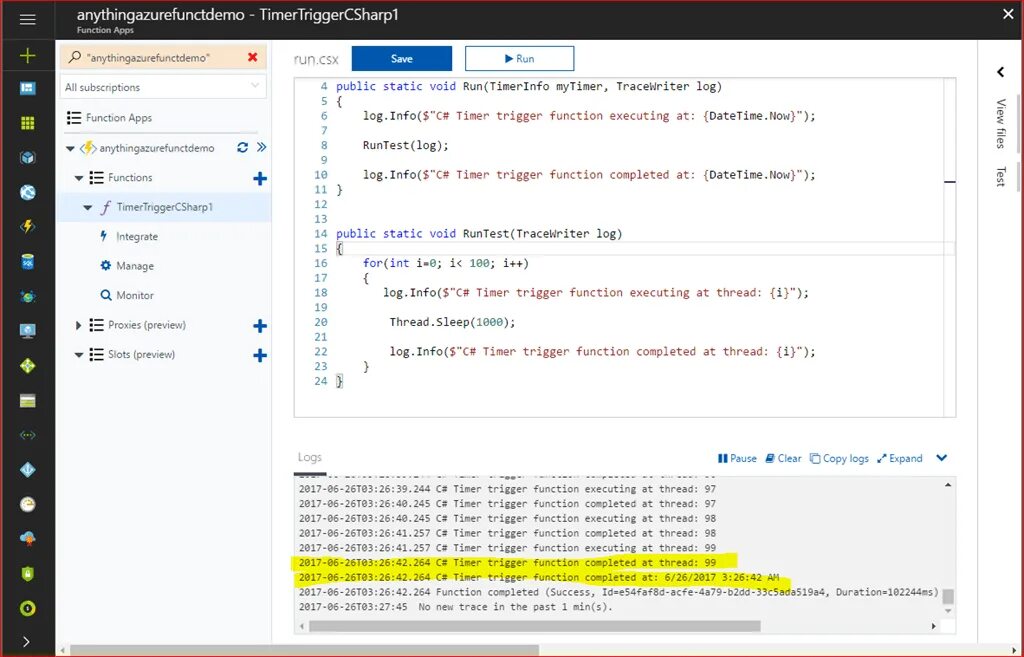Viewport: 1024px width, 657px height.
Task: Open Virtual networks icon
Action: point(27,435)
